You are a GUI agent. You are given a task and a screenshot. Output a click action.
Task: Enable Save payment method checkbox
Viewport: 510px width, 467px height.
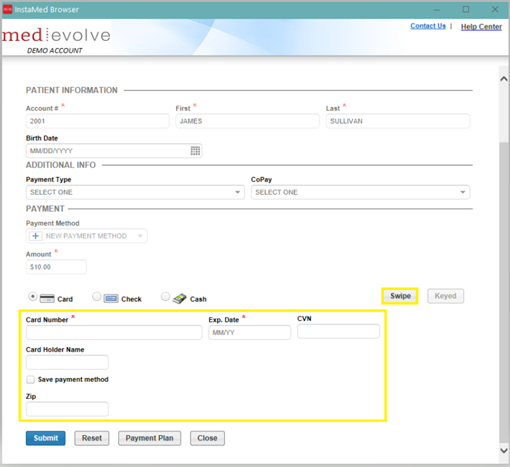pyautogui.click(x=30, y=379)
